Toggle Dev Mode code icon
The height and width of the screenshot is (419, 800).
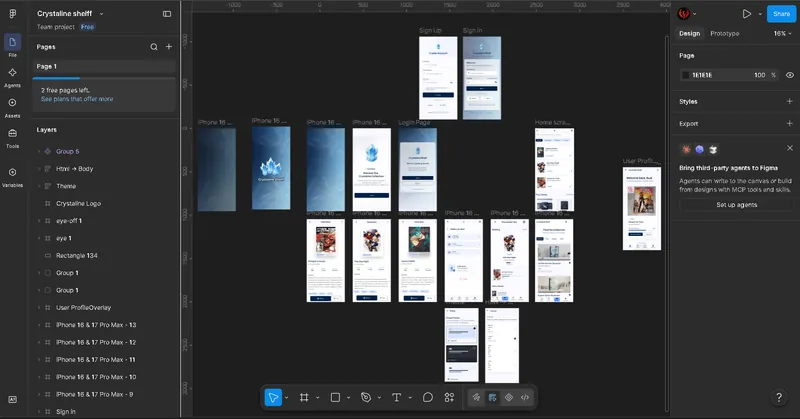(x=525, y=397)
